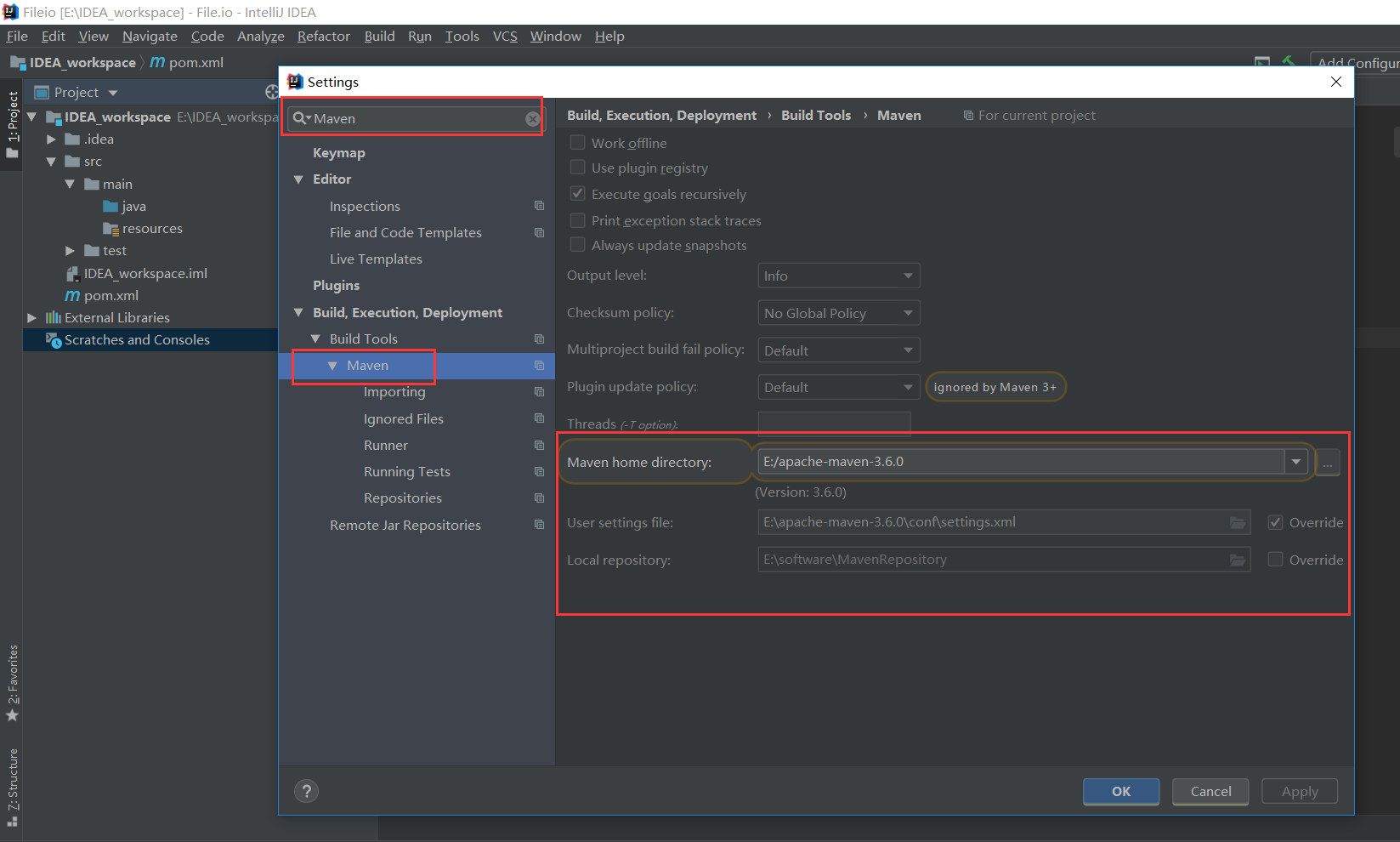This screenshot has height=842, width=1400.
Task: Collapse the Editor settings section
Action: click(298, 179)
